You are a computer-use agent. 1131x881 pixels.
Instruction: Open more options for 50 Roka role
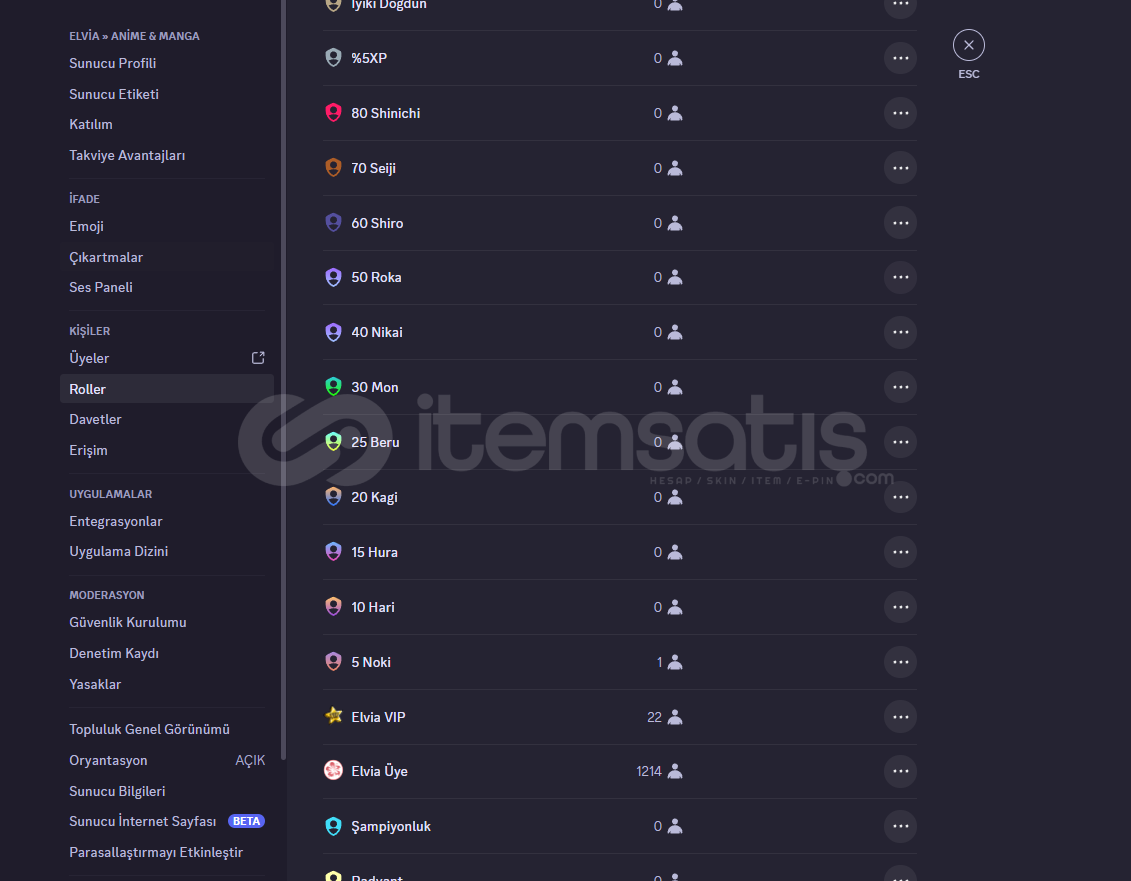[900, 277]
